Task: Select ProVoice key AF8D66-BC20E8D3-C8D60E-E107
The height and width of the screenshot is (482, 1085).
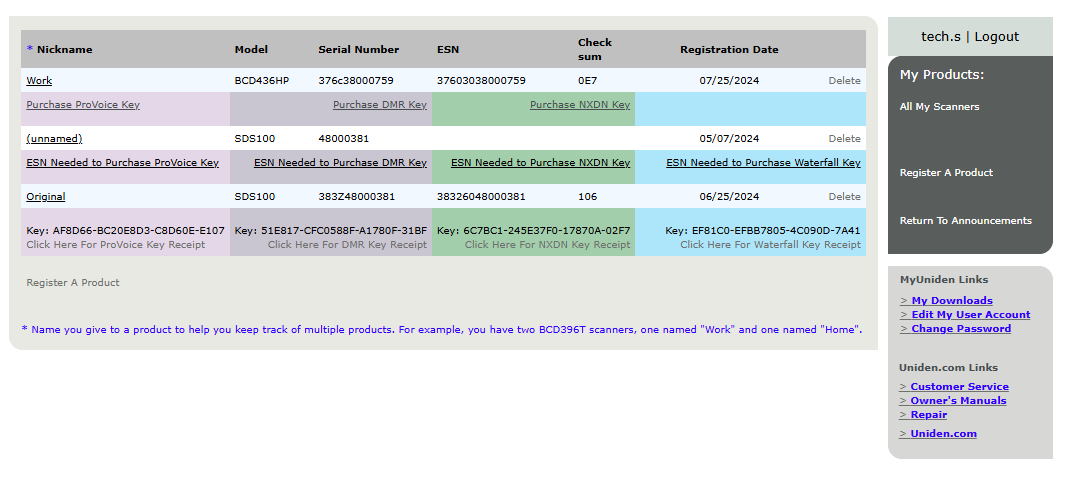Action: (x=138, y=230)
